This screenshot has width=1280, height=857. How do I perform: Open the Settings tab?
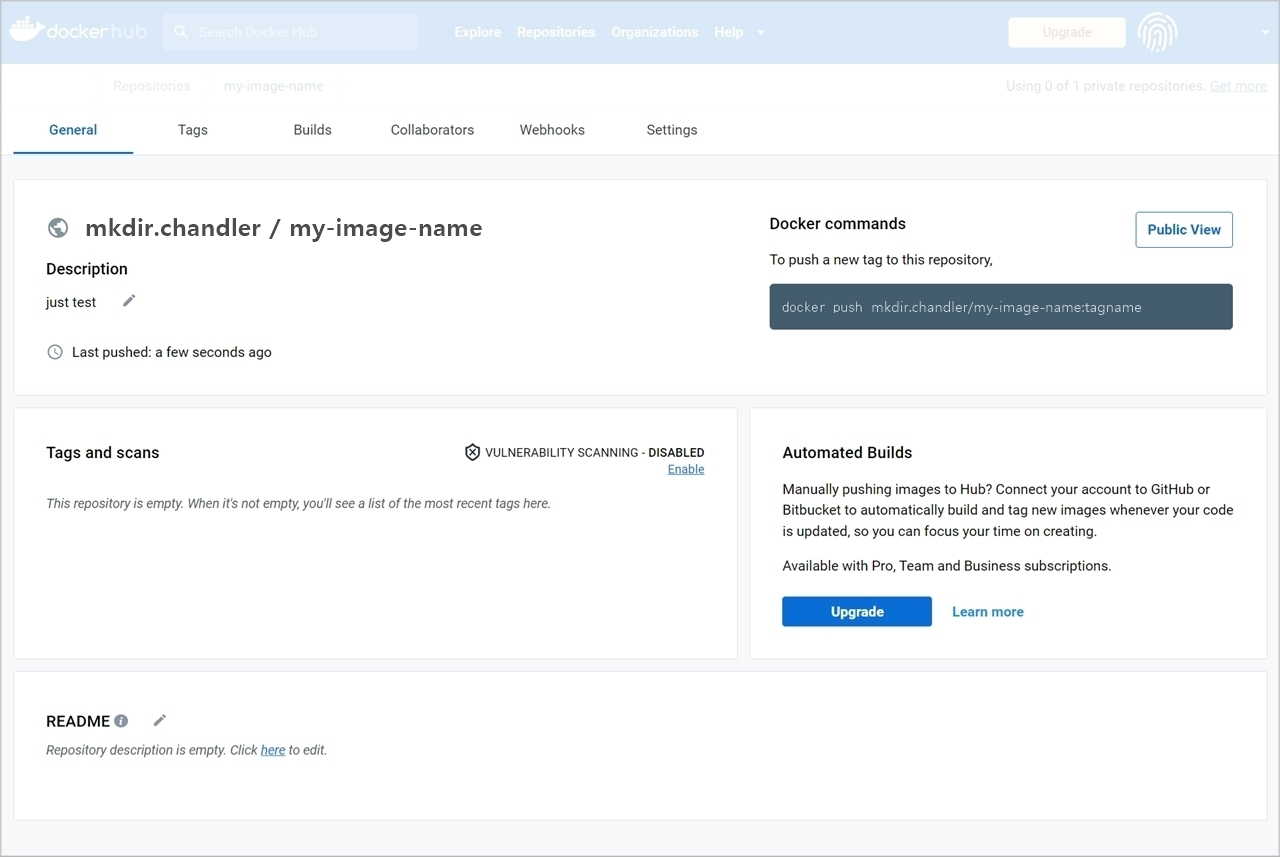pyautogui.click(x=672, y=130)
